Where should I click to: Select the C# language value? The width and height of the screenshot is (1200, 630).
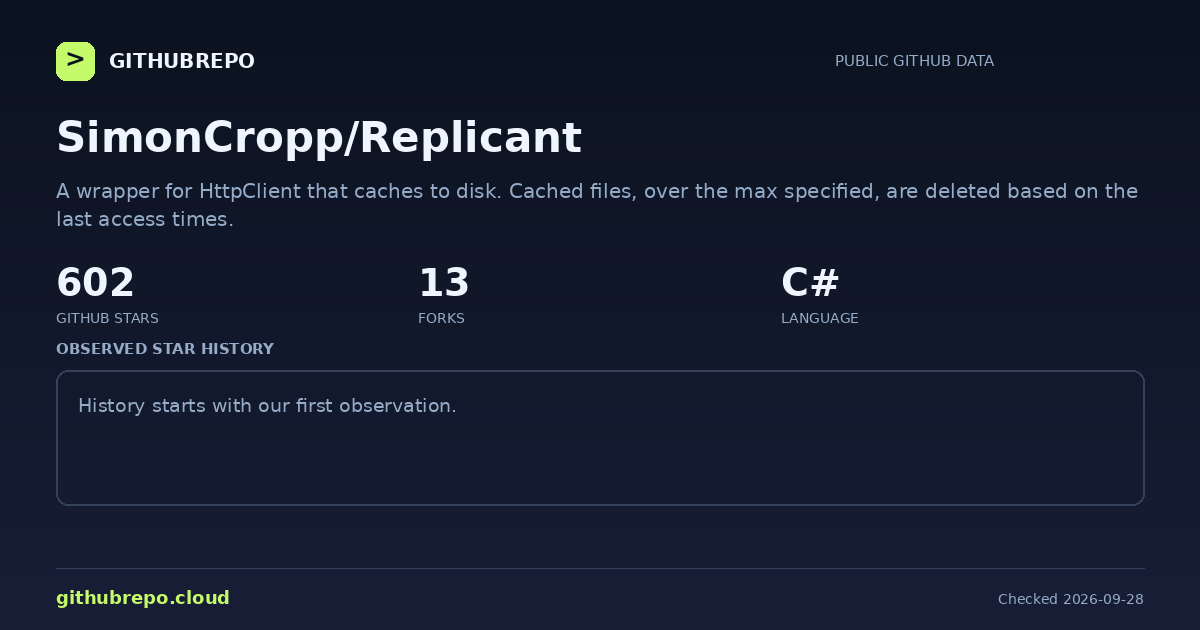point(809,283)
